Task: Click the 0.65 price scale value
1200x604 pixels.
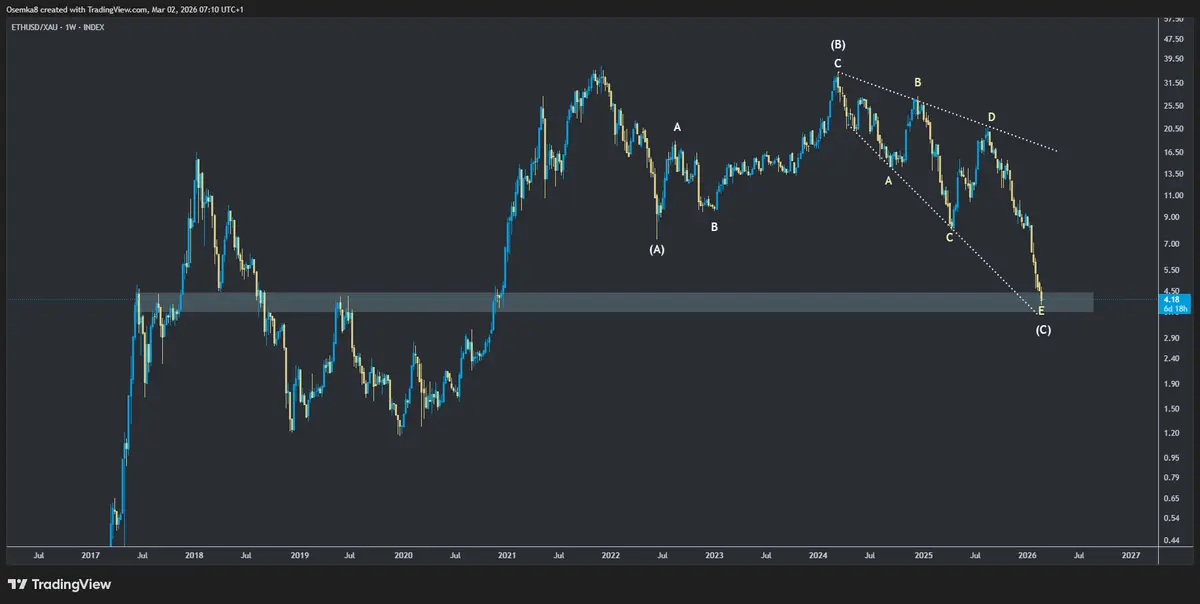Action: click(1173, 498)
